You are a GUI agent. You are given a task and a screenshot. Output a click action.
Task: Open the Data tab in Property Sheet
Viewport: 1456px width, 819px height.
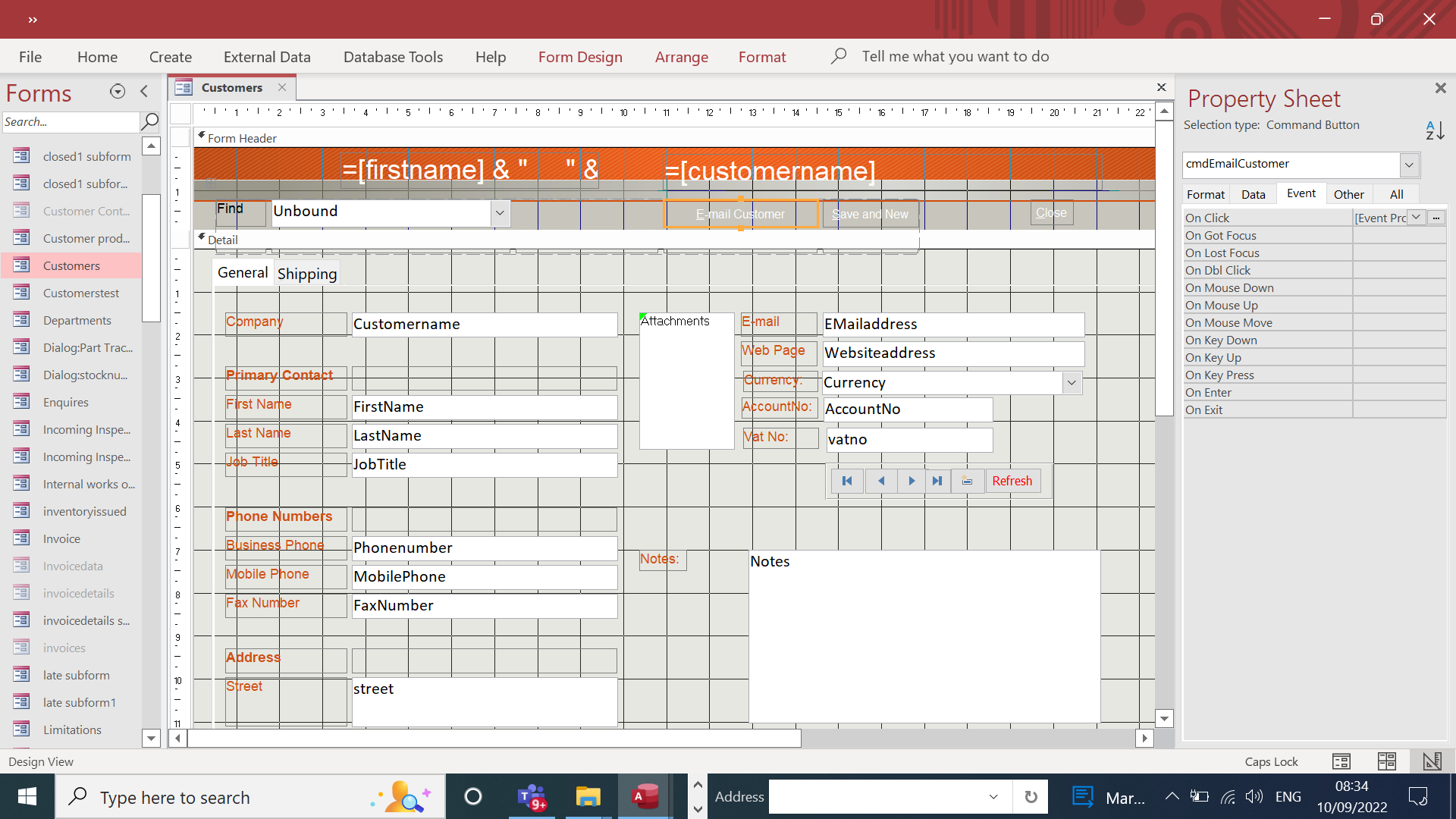point(1254,194)
